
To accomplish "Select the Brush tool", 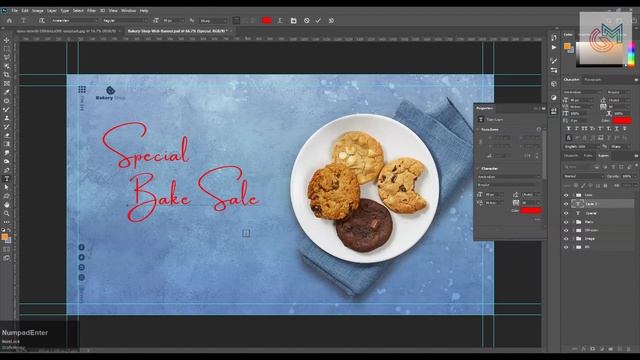I will point(7,109).
